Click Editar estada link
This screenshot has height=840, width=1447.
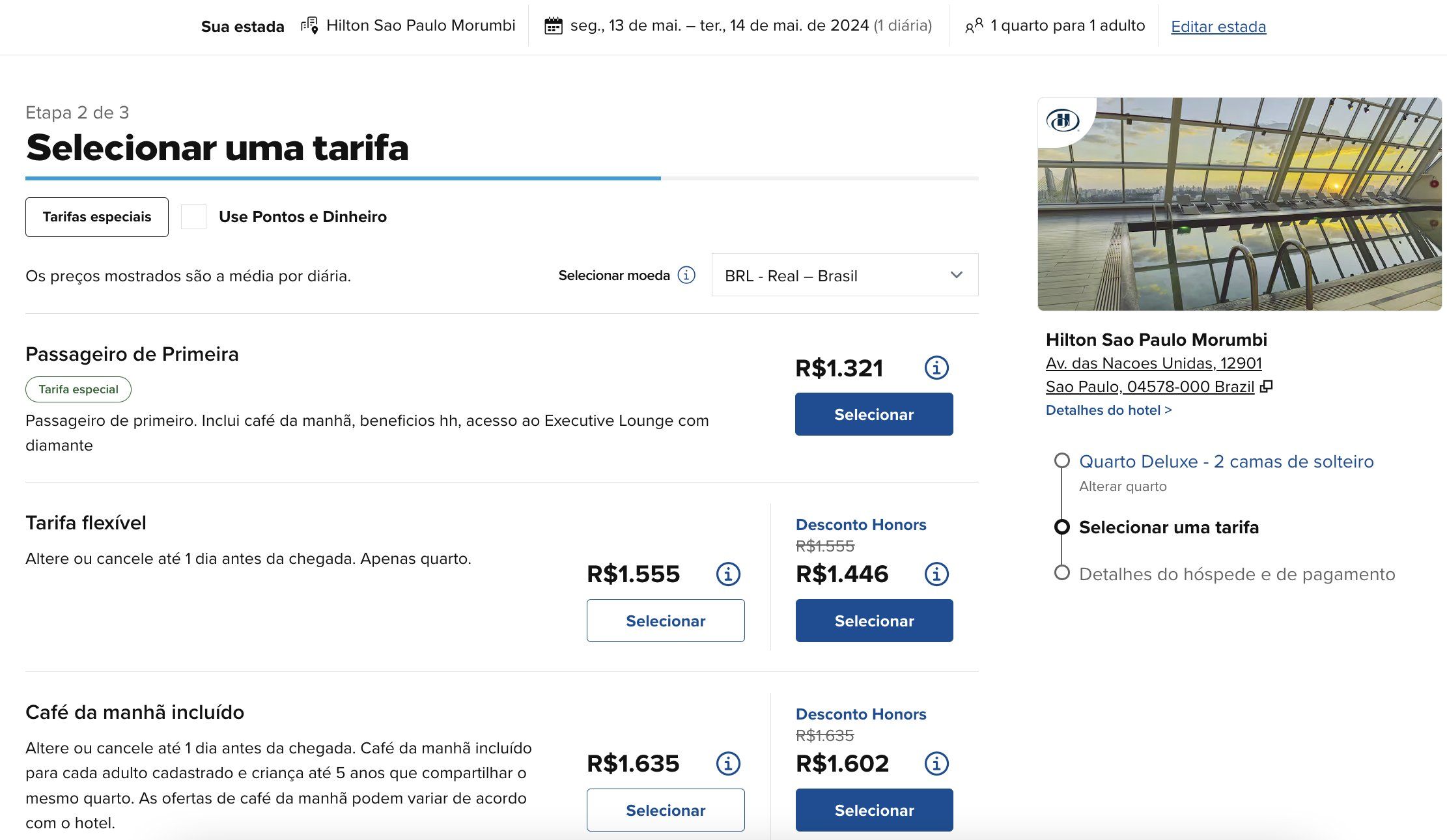tap(1218, 27)
